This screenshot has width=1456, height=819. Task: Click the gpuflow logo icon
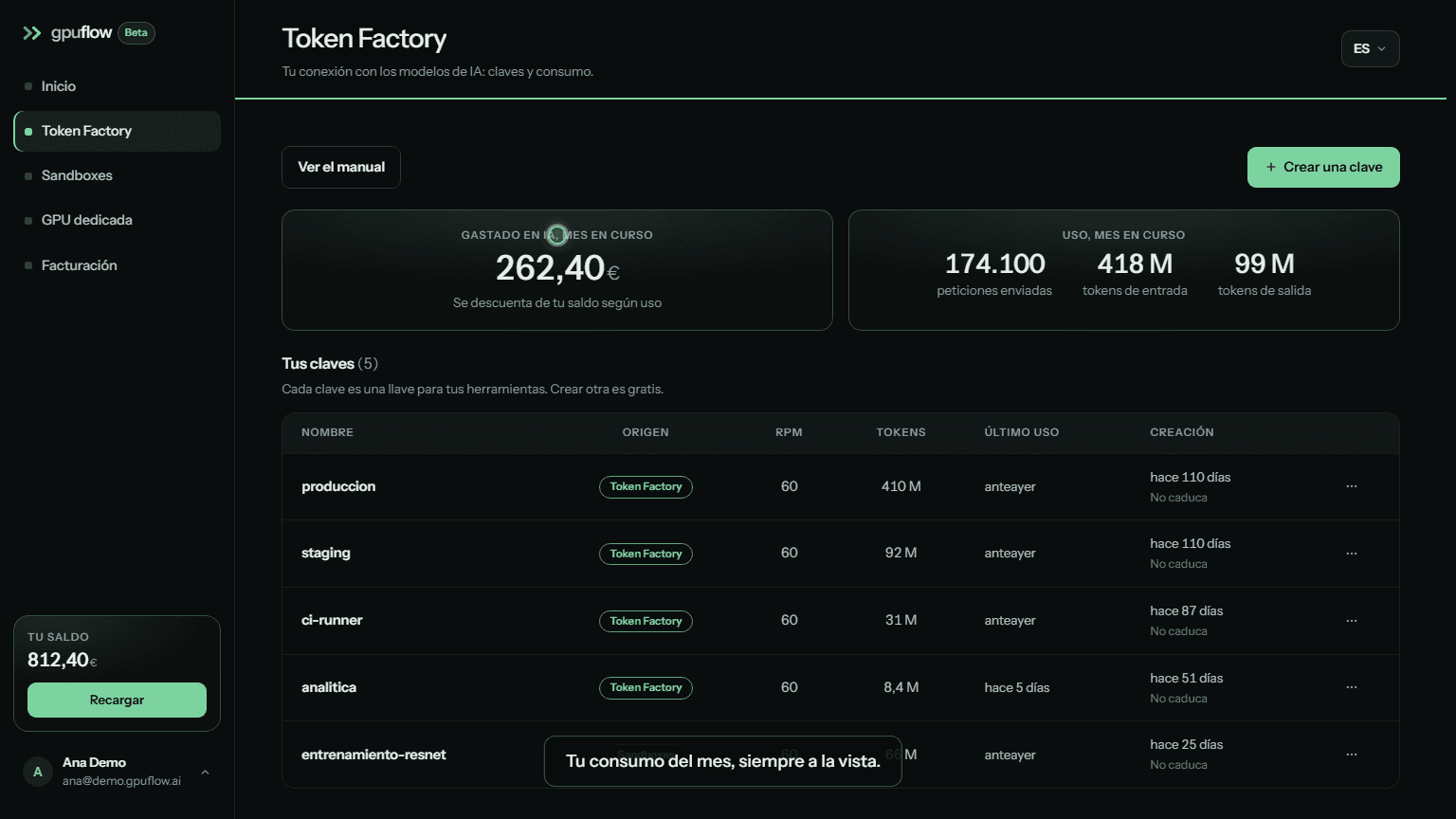[x=32, y=33]
